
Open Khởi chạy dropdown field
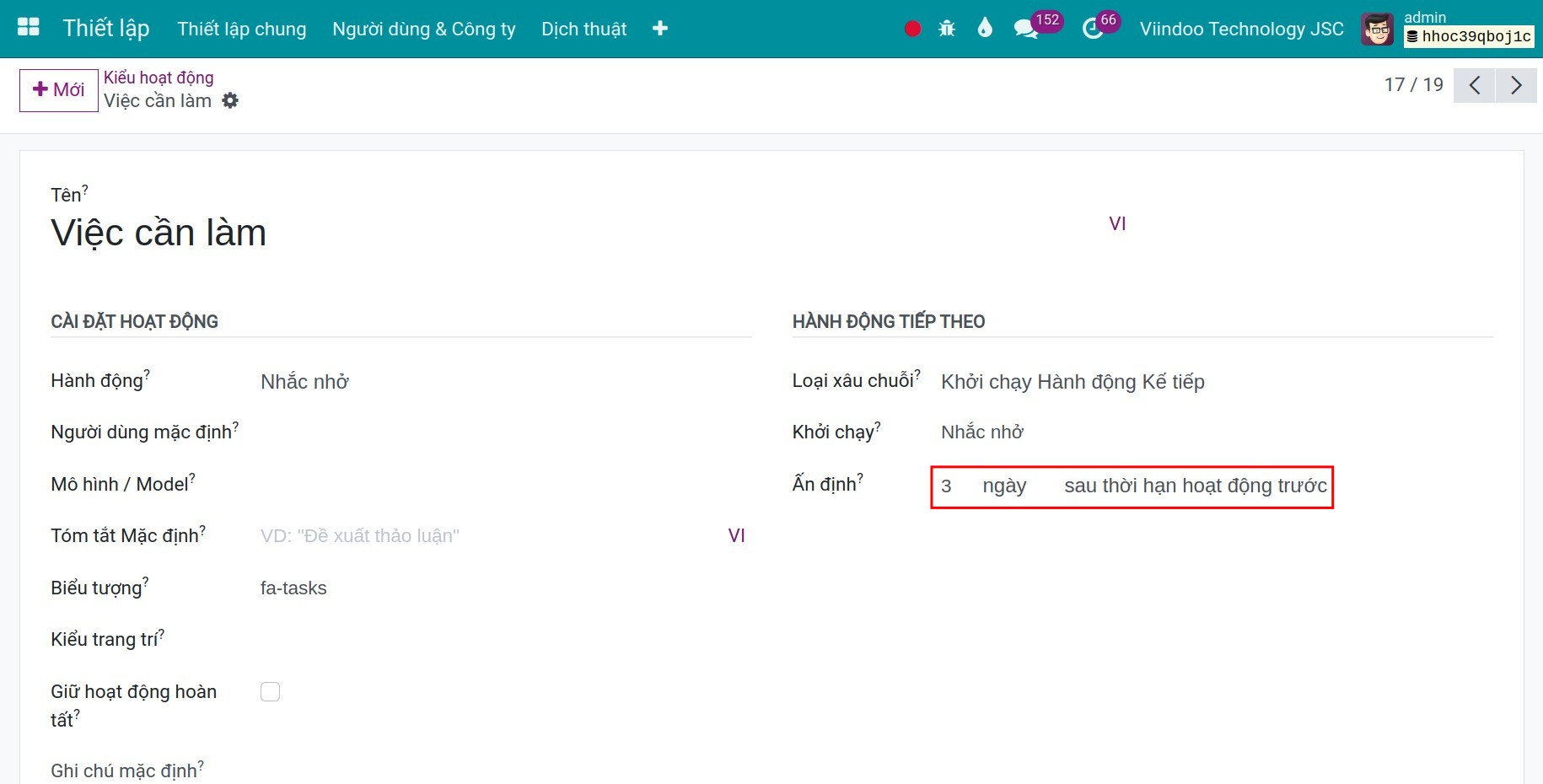click(1217, 432)
